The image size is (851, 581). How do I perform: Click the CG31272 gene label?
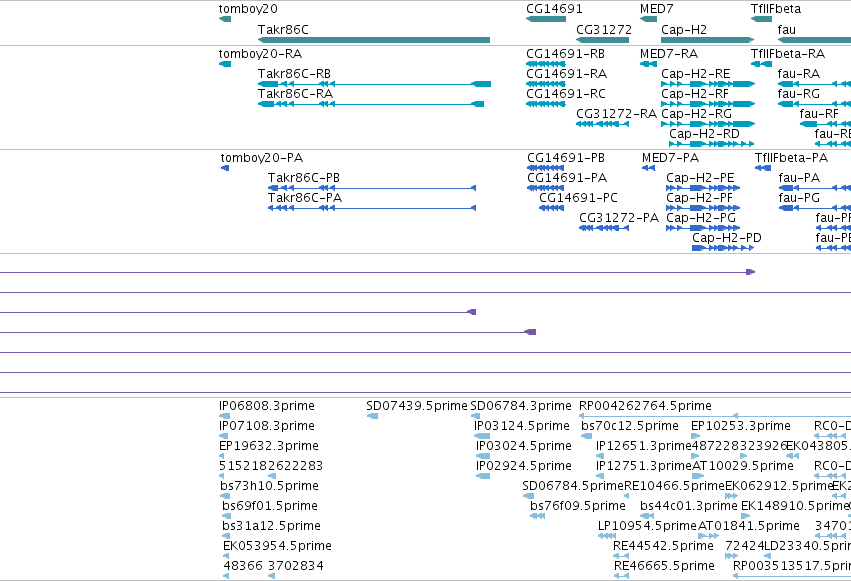(x=604, y=30)
